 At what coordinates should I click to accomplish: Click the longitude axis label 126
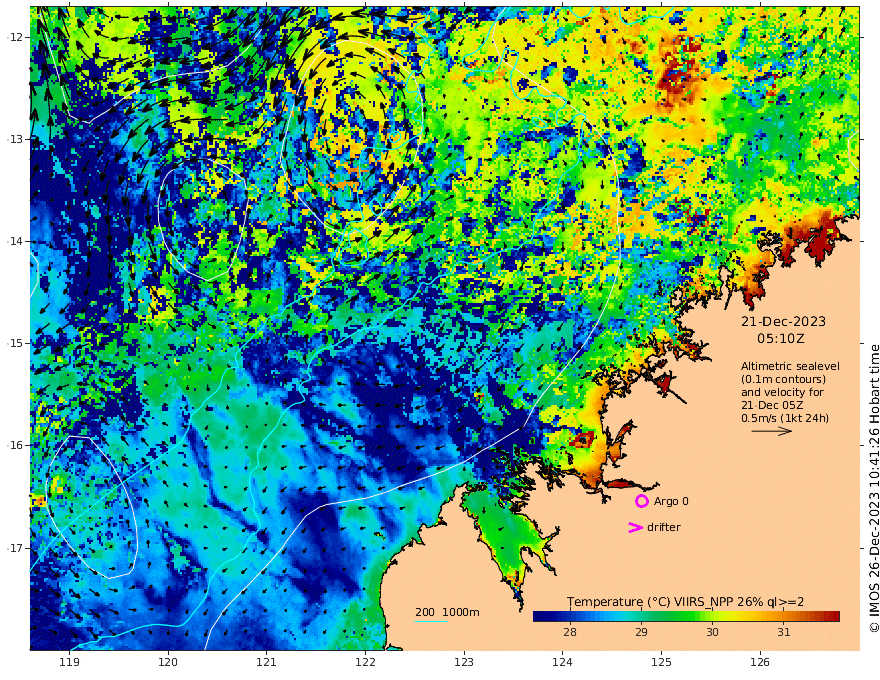(760, 663)
